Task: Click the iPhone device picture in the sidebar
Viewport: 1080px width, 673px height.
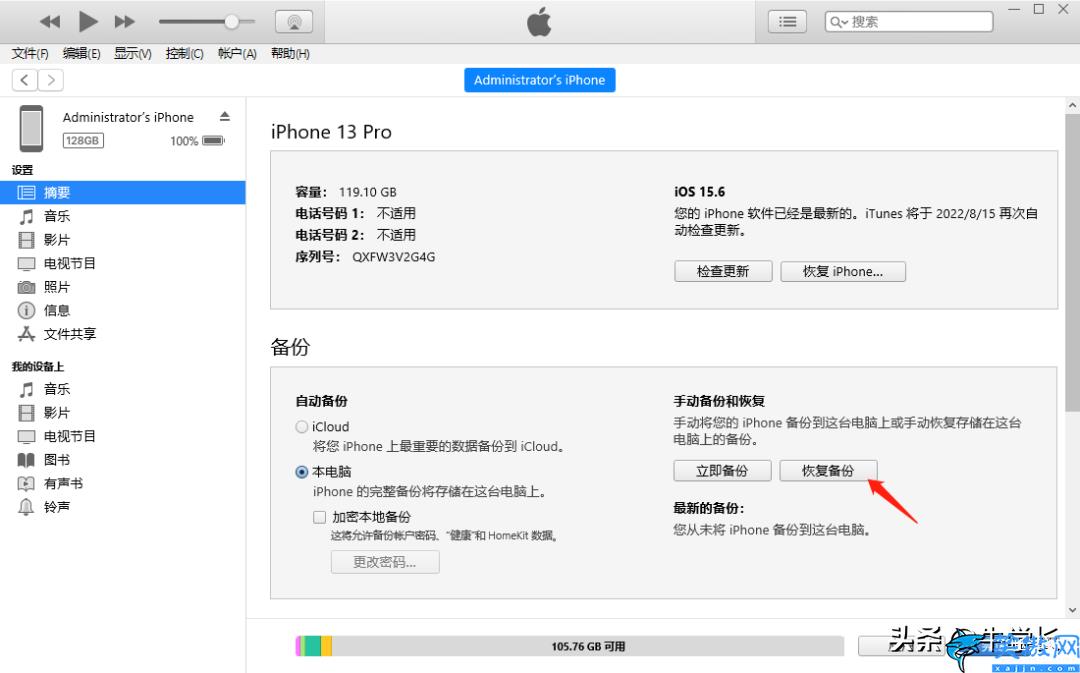Action: pyautogui.click(x=31, y=128)
